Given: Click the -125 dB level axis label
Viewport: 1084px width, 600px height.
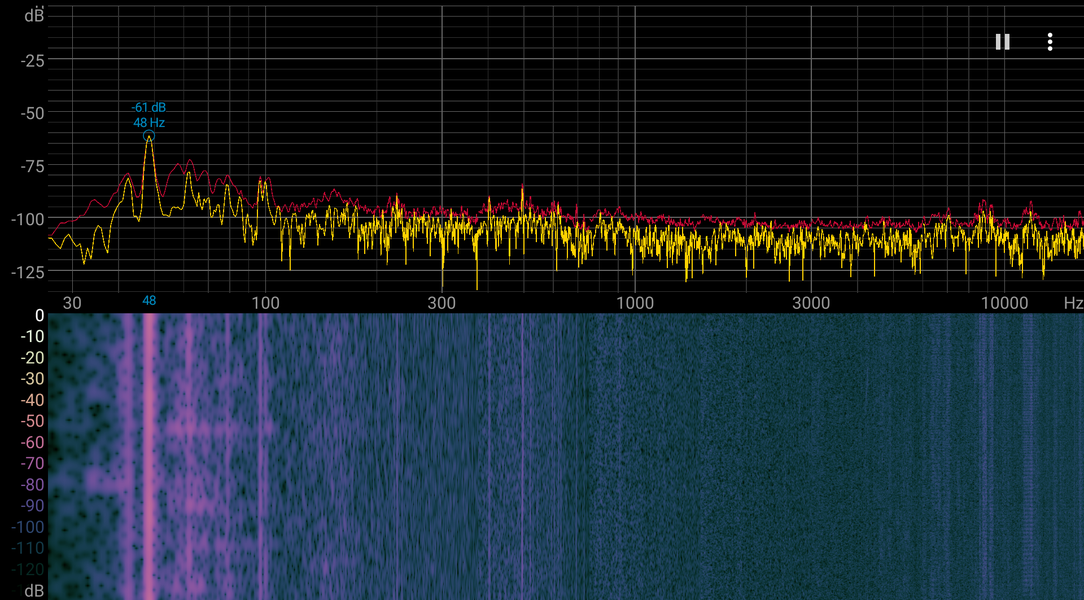Looking at the screenshot, I should [x=28, y=272].
